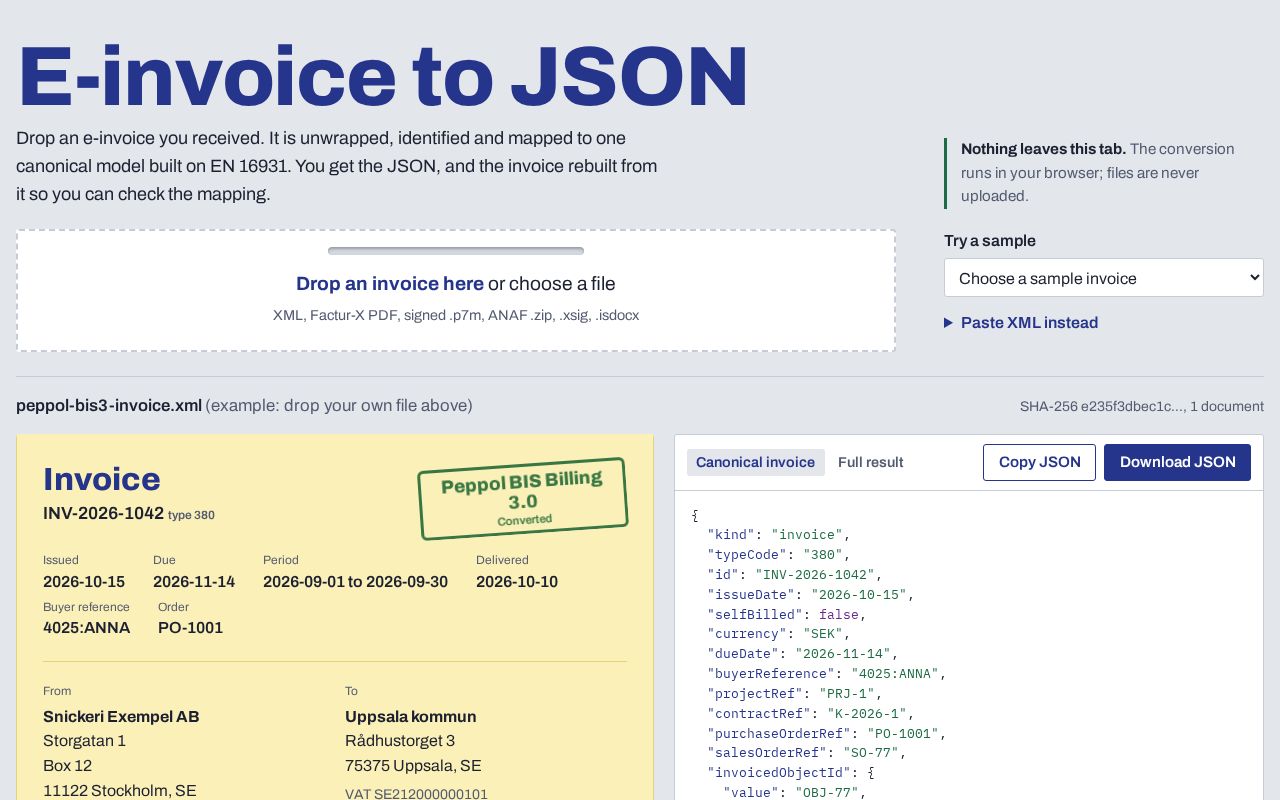Click the E-invoice to JSON heading
1280x800 pixels.
pos(383,76)
